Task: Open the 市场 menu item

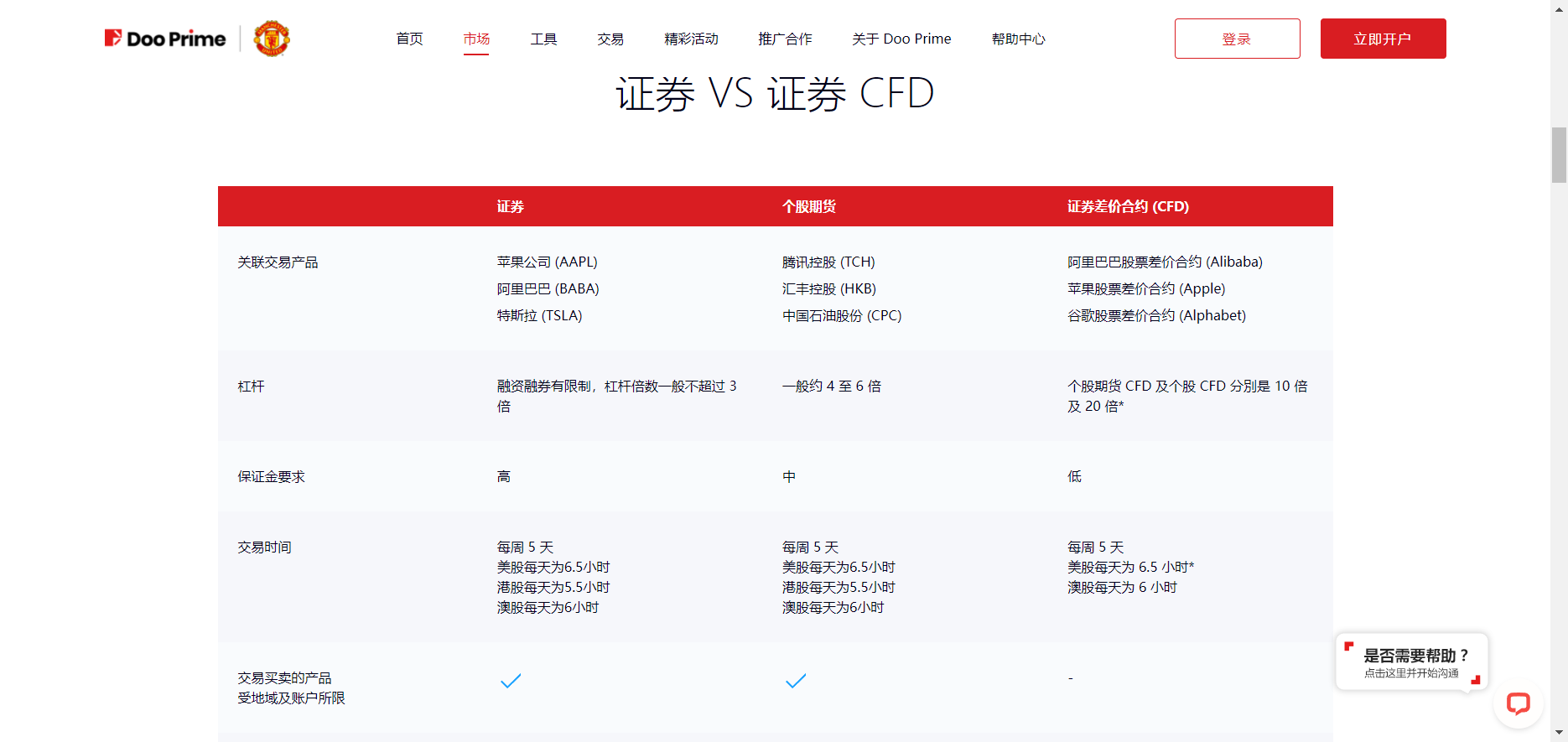Action: coord(476,39)
